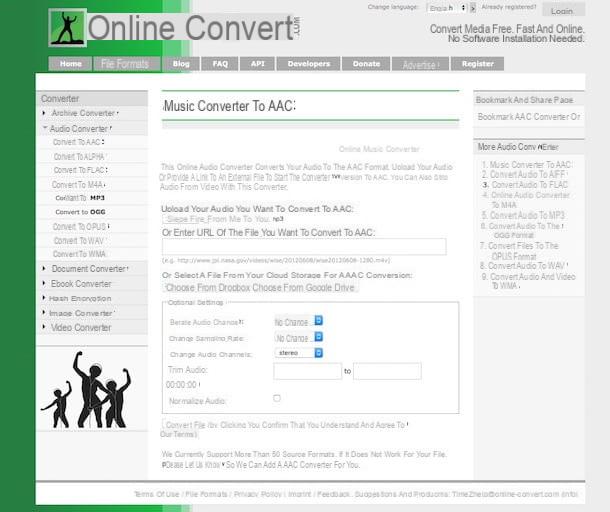The image size is (610, 512).
Task: Open the Our Terms link
Action: [x=178, y=435]
